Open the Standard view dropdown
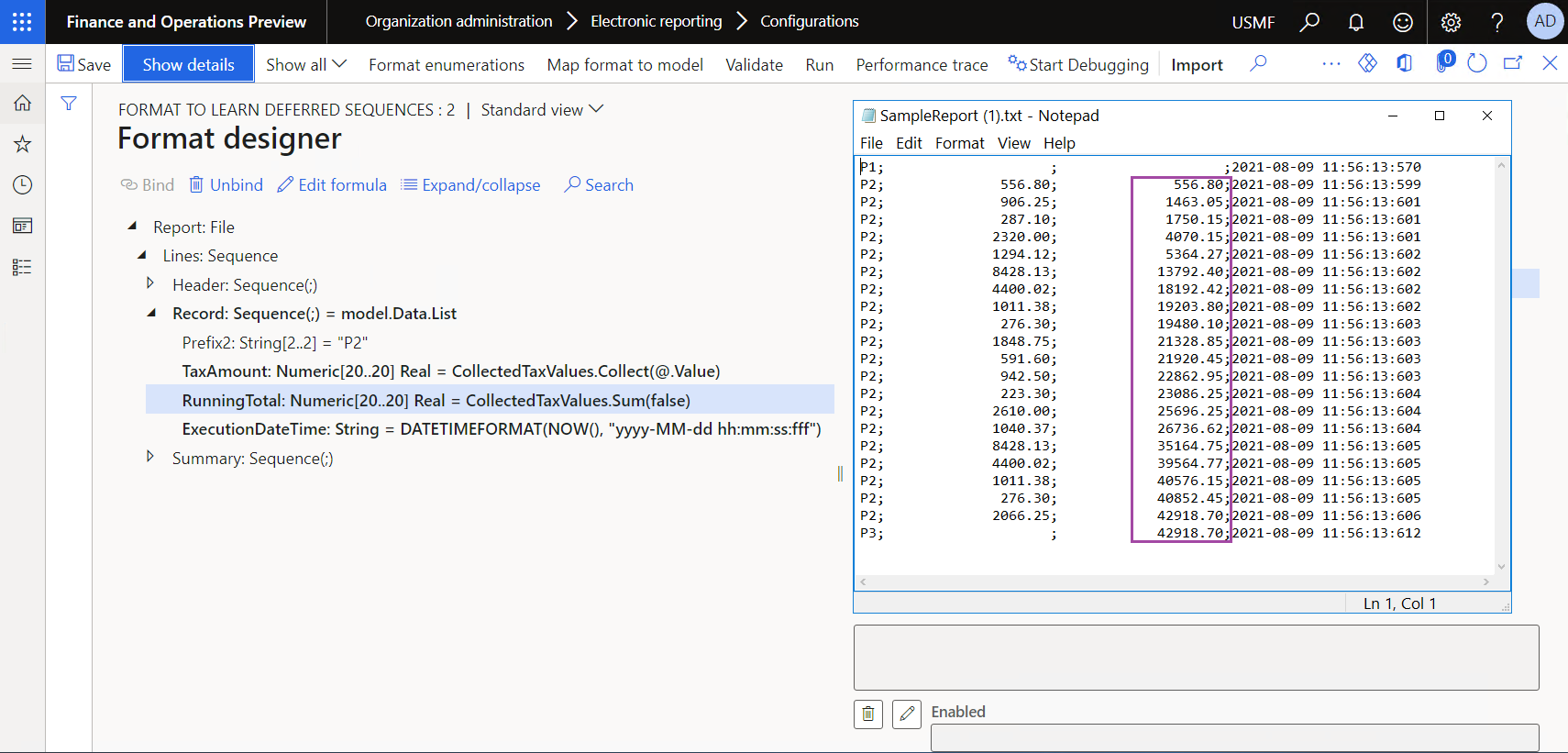The image size is (1568, 753). pos(542,110)
